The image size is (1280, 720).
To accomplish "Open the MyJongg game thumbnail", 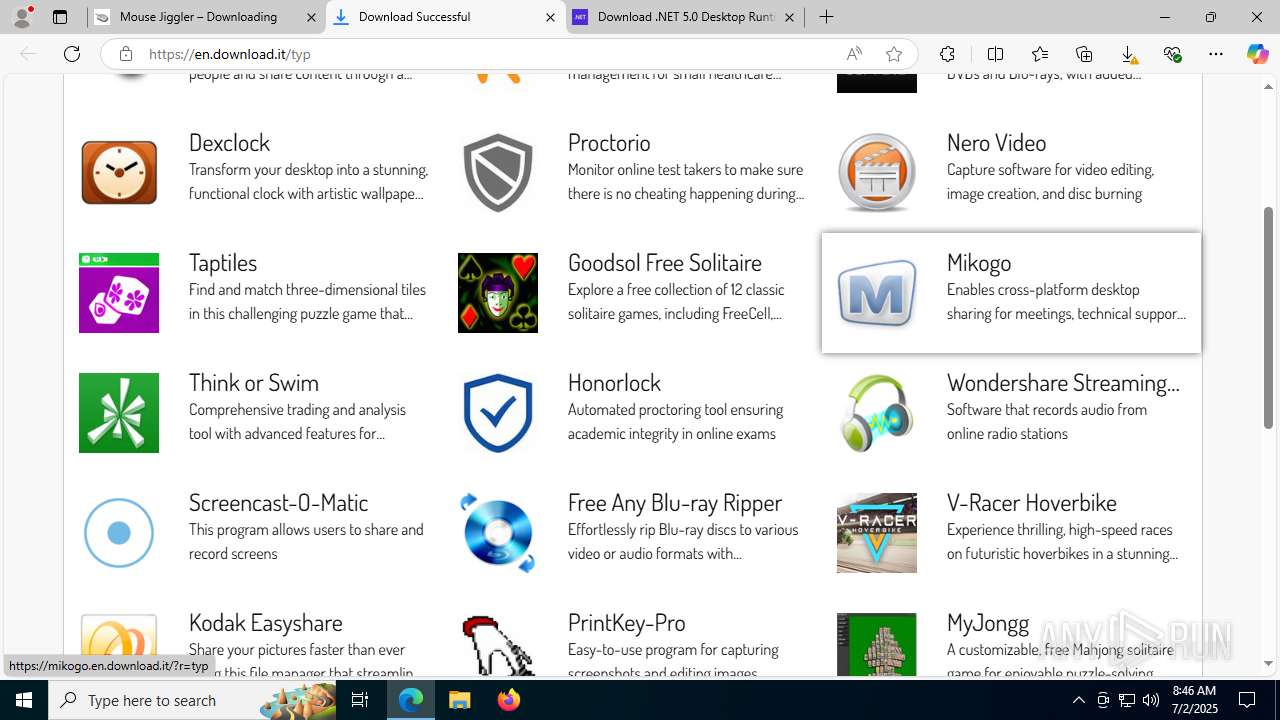I will [x=877, y=644].
